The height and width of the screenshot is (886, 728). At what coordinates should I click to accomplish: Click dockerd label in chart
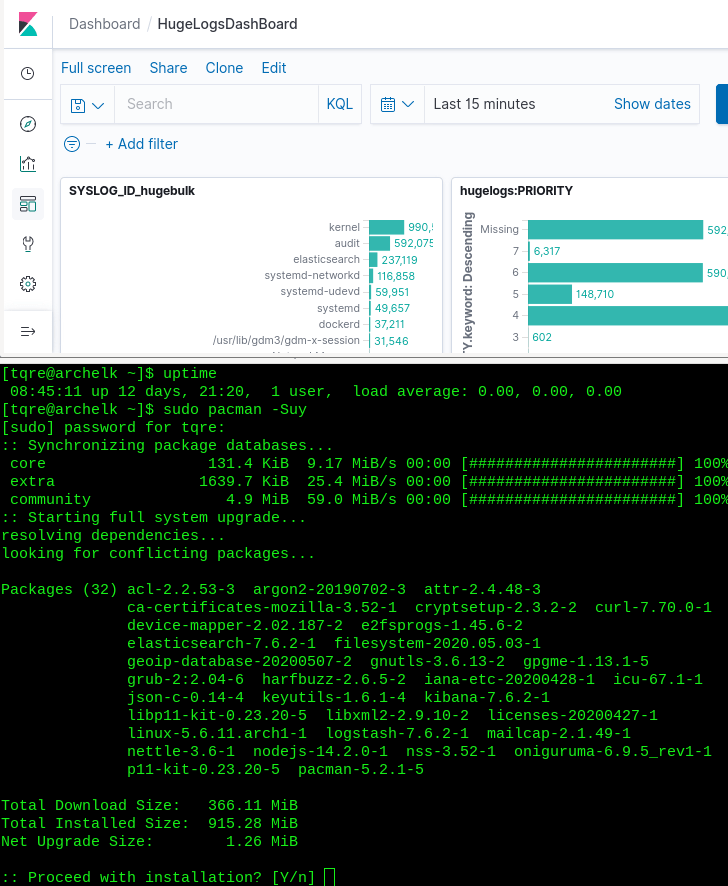coord(339,324)
